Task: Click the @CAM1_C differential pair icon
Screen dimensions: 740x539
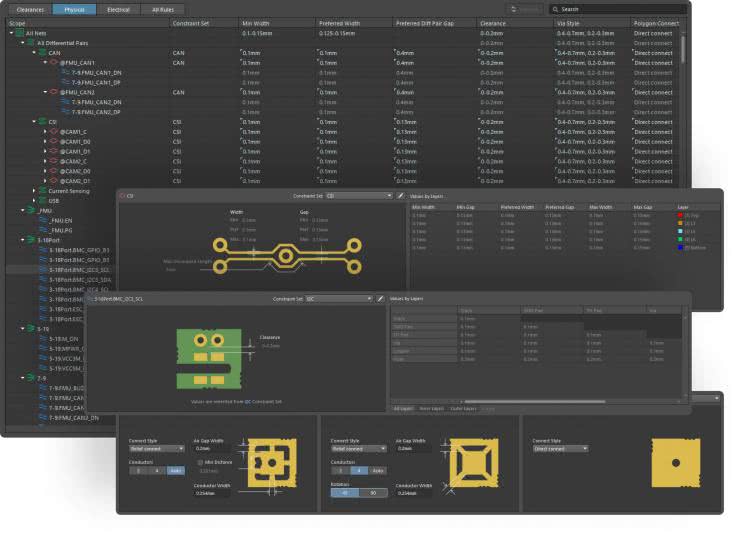Action: [54, 131]
